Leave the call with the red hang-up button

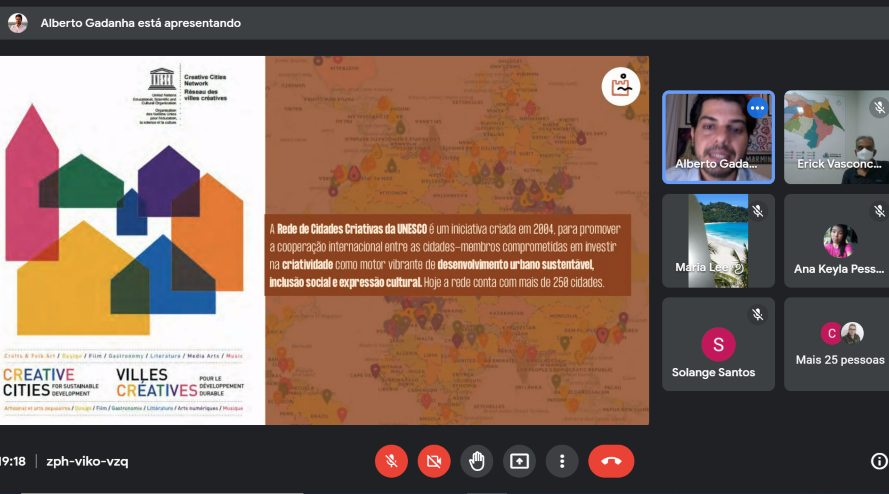point(611,461)
